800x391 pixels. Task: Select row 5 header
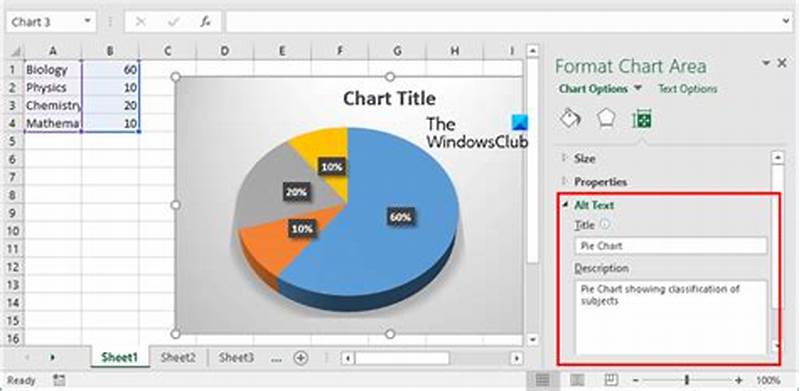tap(14, 141)
